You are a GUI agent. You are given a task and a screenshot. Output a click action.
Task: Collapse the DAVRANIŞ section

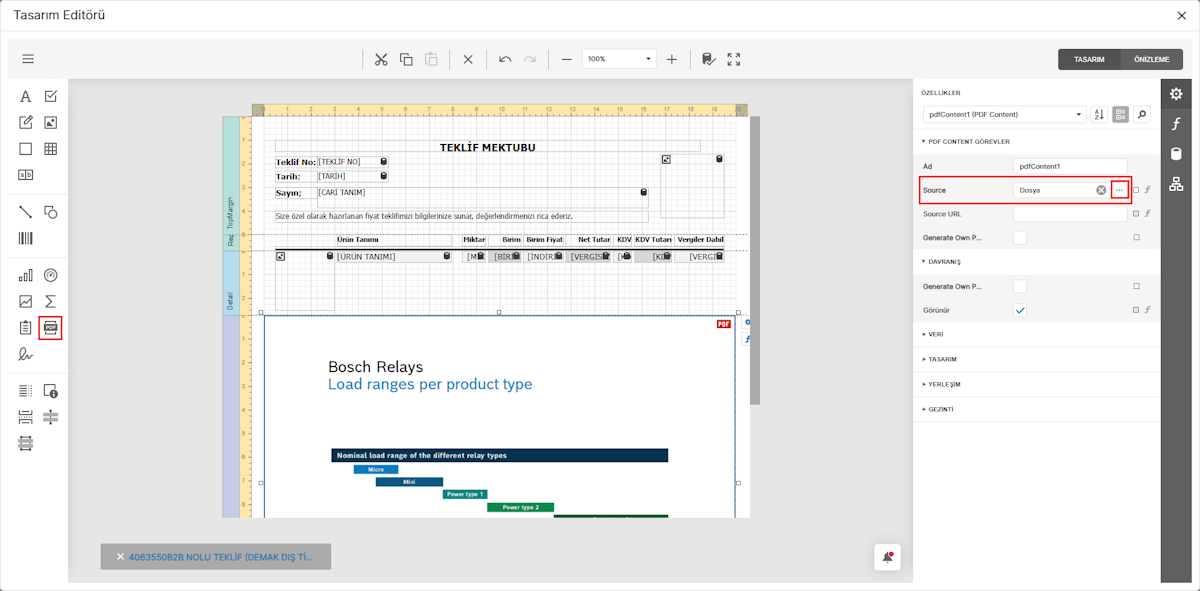(939, 262)
